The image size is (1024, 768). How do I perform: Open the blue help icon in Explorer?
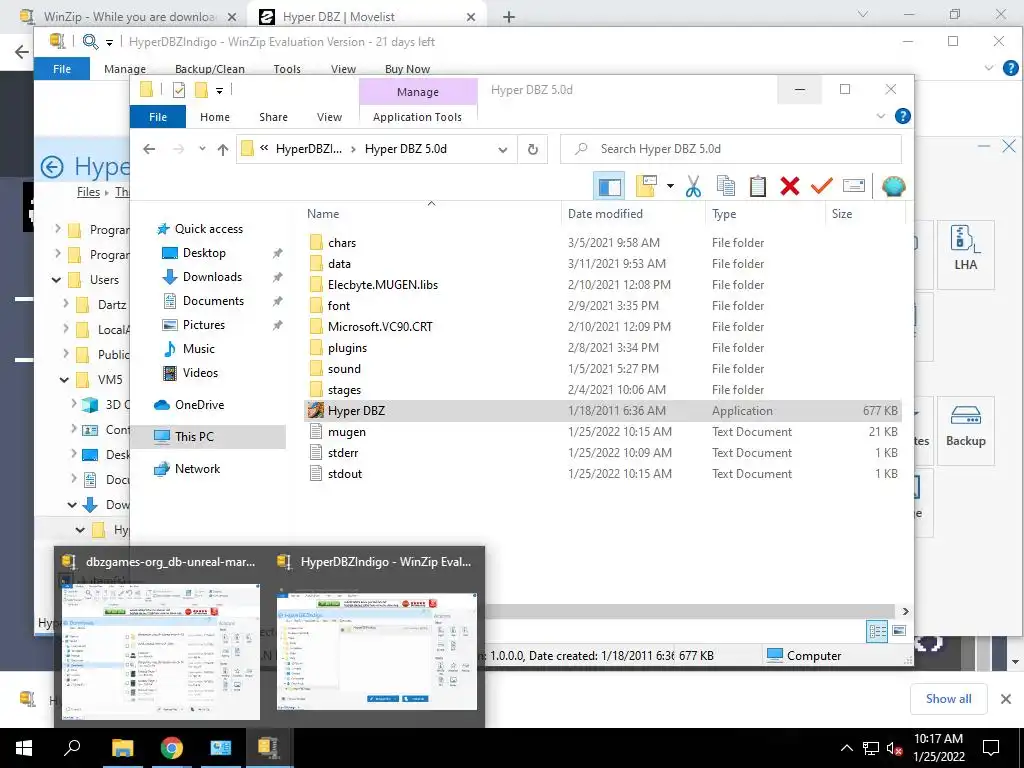(903, 116)
